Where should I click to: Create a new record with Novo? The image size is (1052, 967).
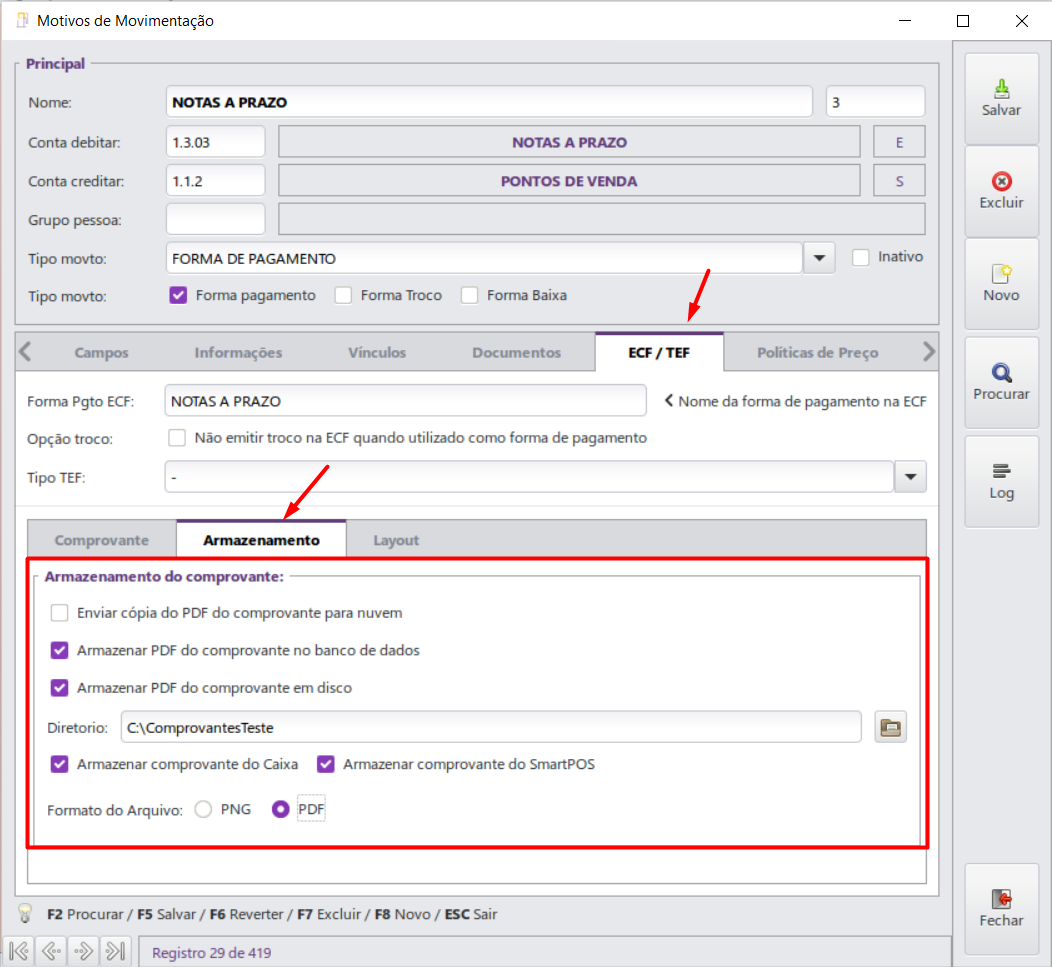(x=1001, y=284)
